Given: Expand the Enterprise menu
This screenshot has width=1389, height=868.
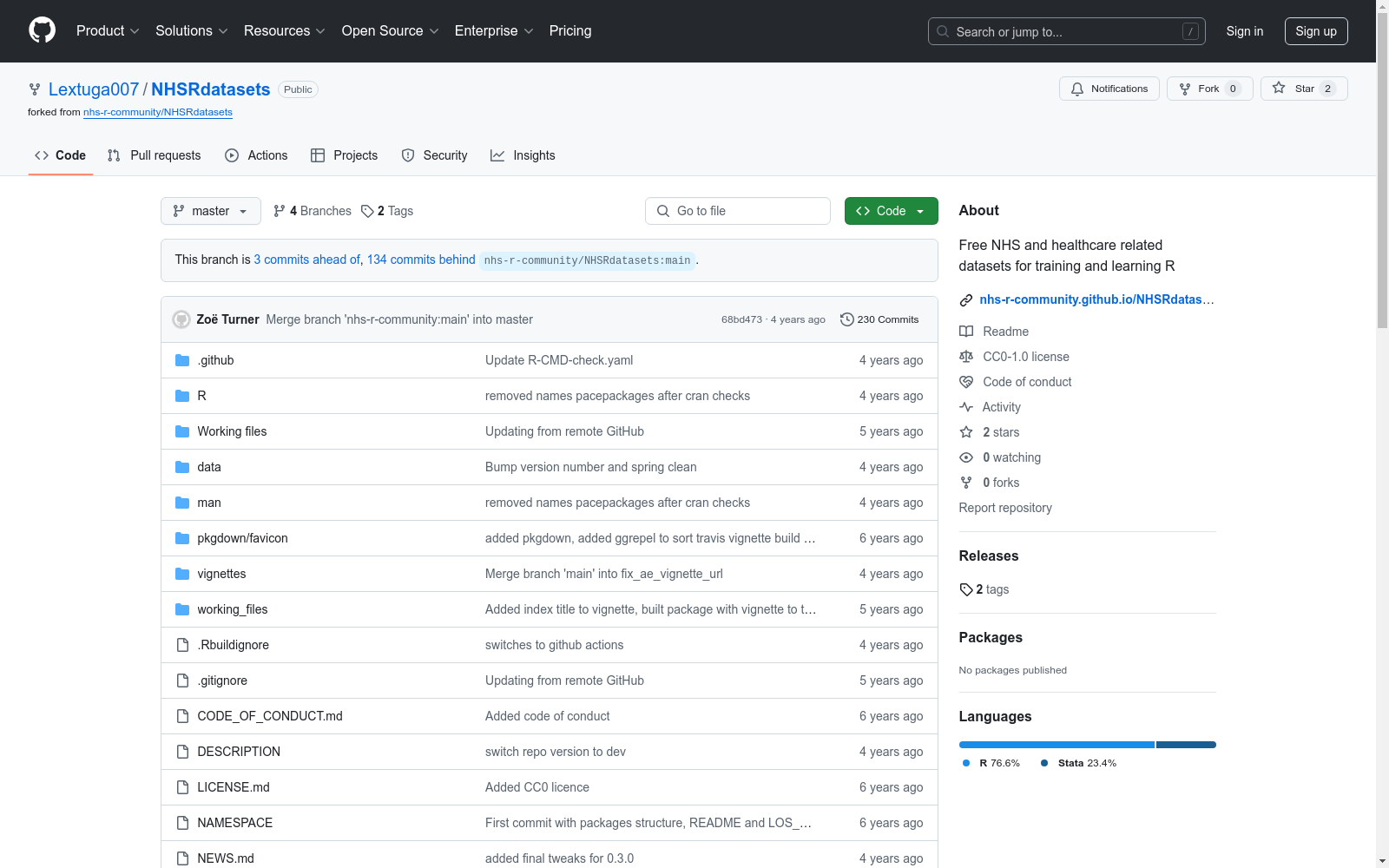Looking at the screenshot, I should coord(494,30).
